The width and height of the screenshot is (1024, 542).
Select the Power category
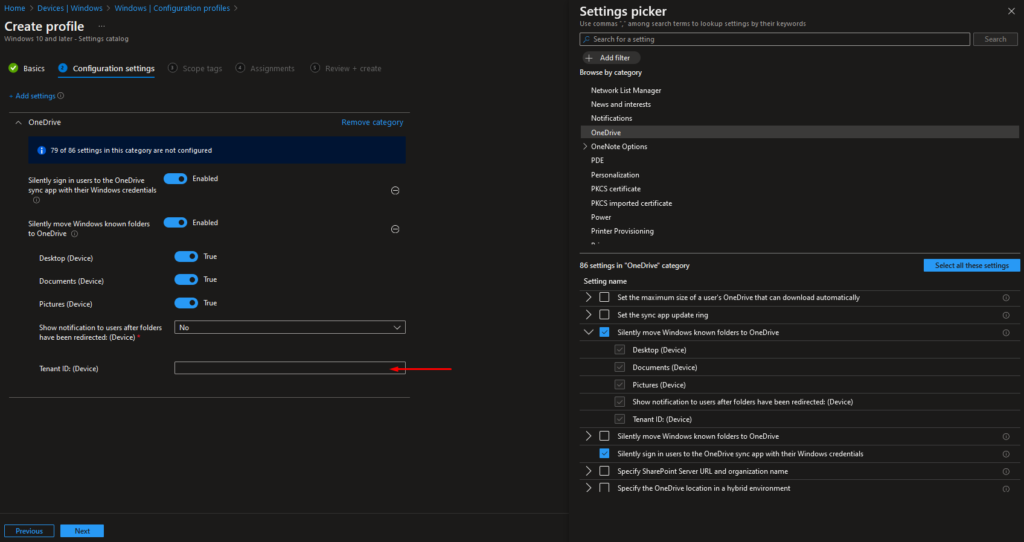[x=601, y=217]
